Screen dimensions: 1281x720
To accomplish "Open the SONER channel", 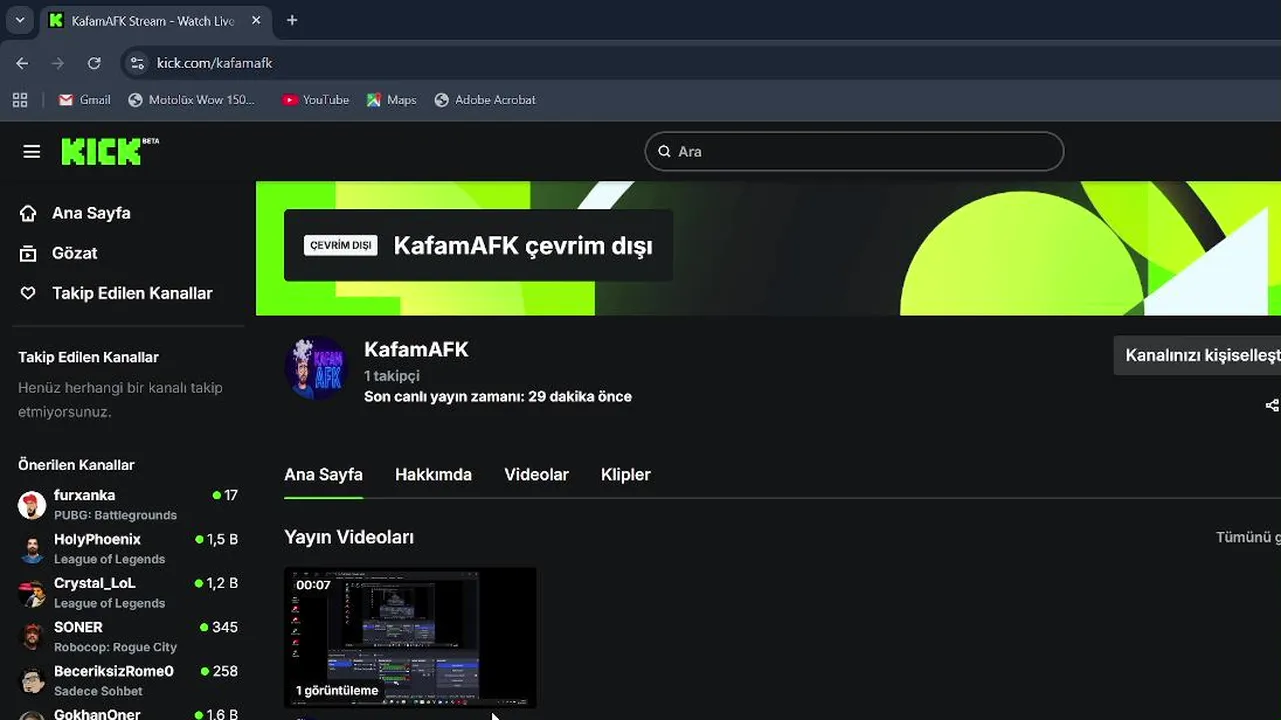I will (128, 637).
